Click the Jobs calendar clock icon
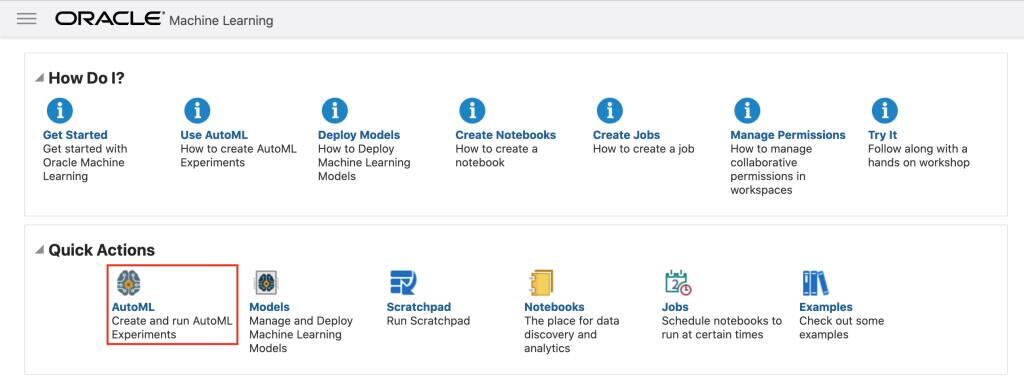Screen dimensions: 1024x382 pyautogui.click(x=678, y=283)
